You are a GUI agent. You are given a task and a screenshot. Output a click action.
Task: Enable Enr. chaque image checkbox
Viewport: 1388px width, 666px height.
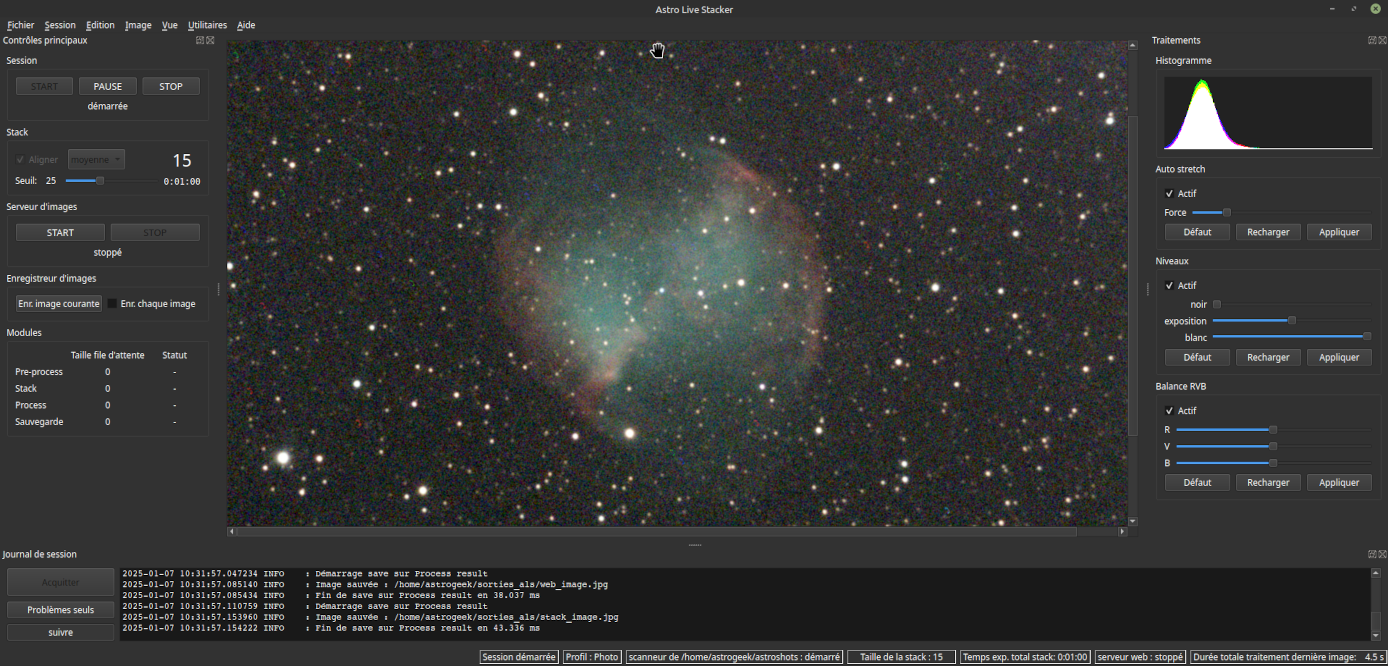pyautogui.click(x=113, y=304)
